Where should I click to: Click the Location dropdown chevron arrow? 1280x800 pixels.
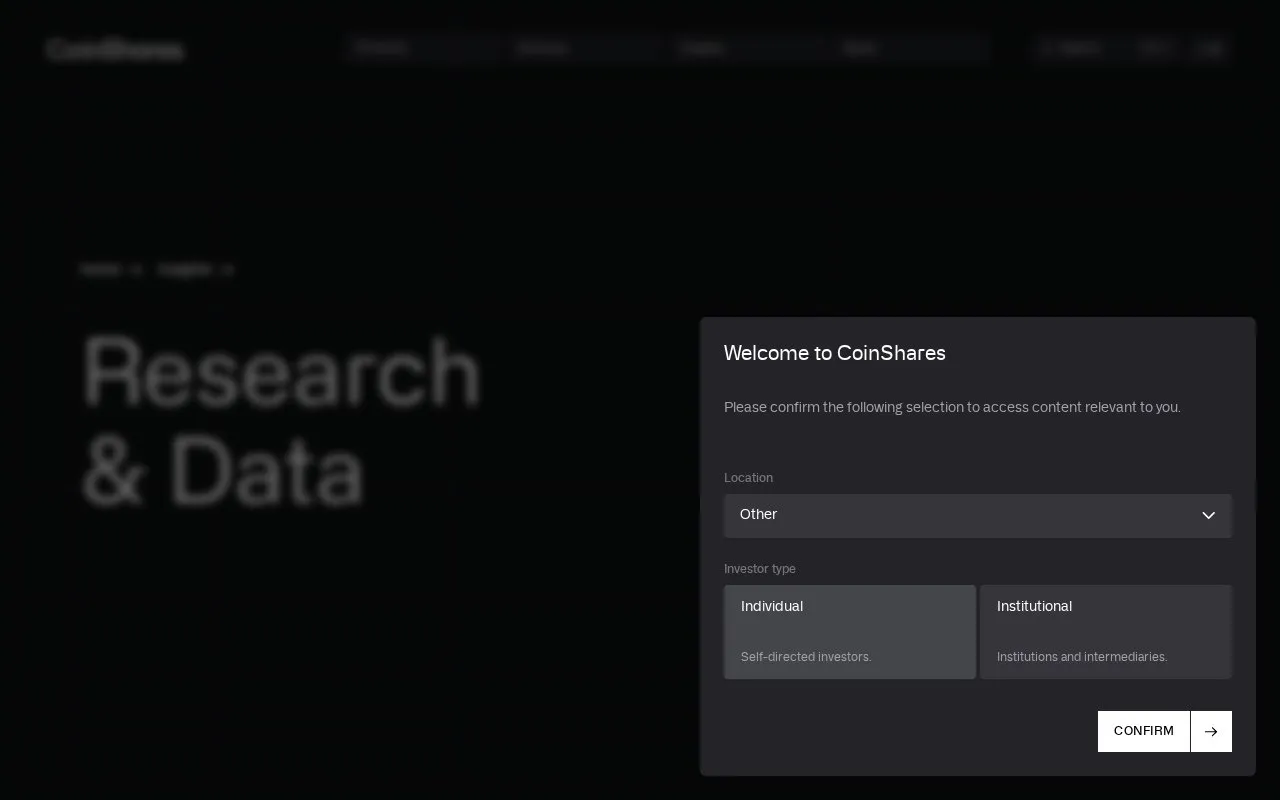tap(1208, 515)
